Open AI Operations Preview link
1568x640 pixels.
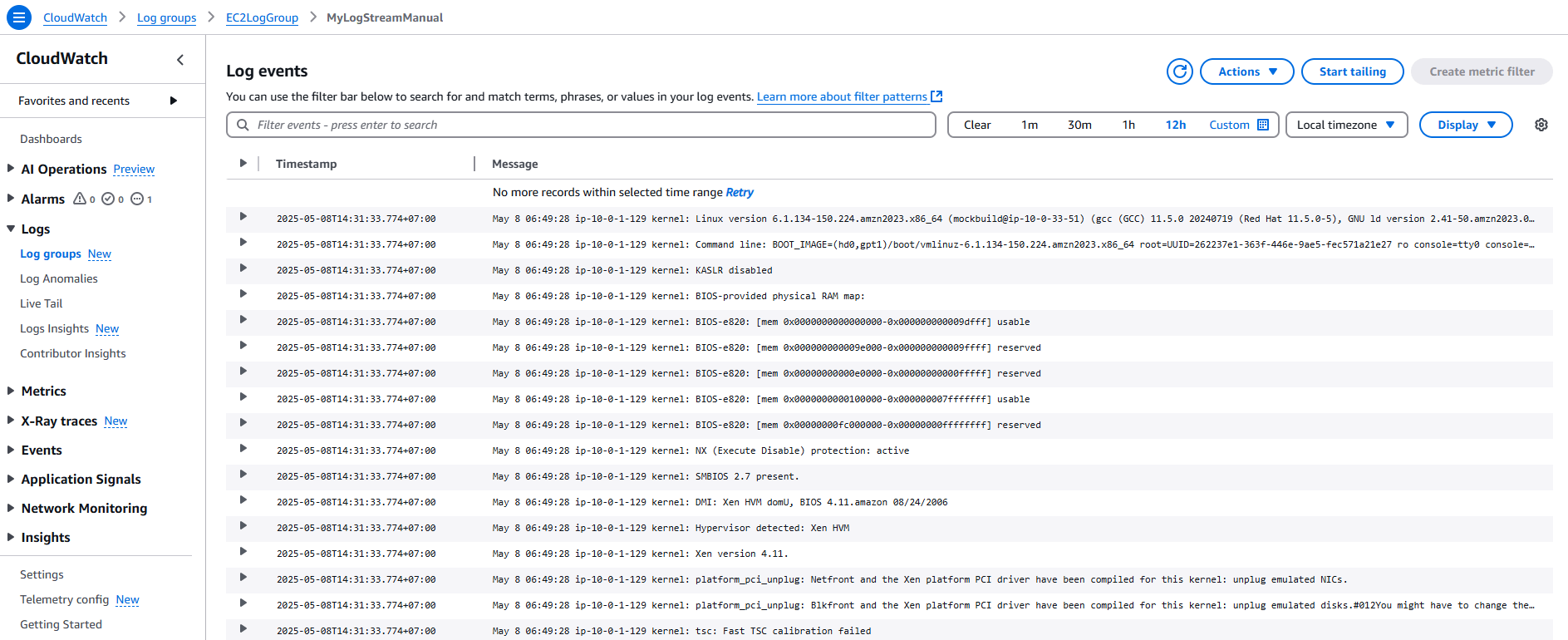coord(134,169)
